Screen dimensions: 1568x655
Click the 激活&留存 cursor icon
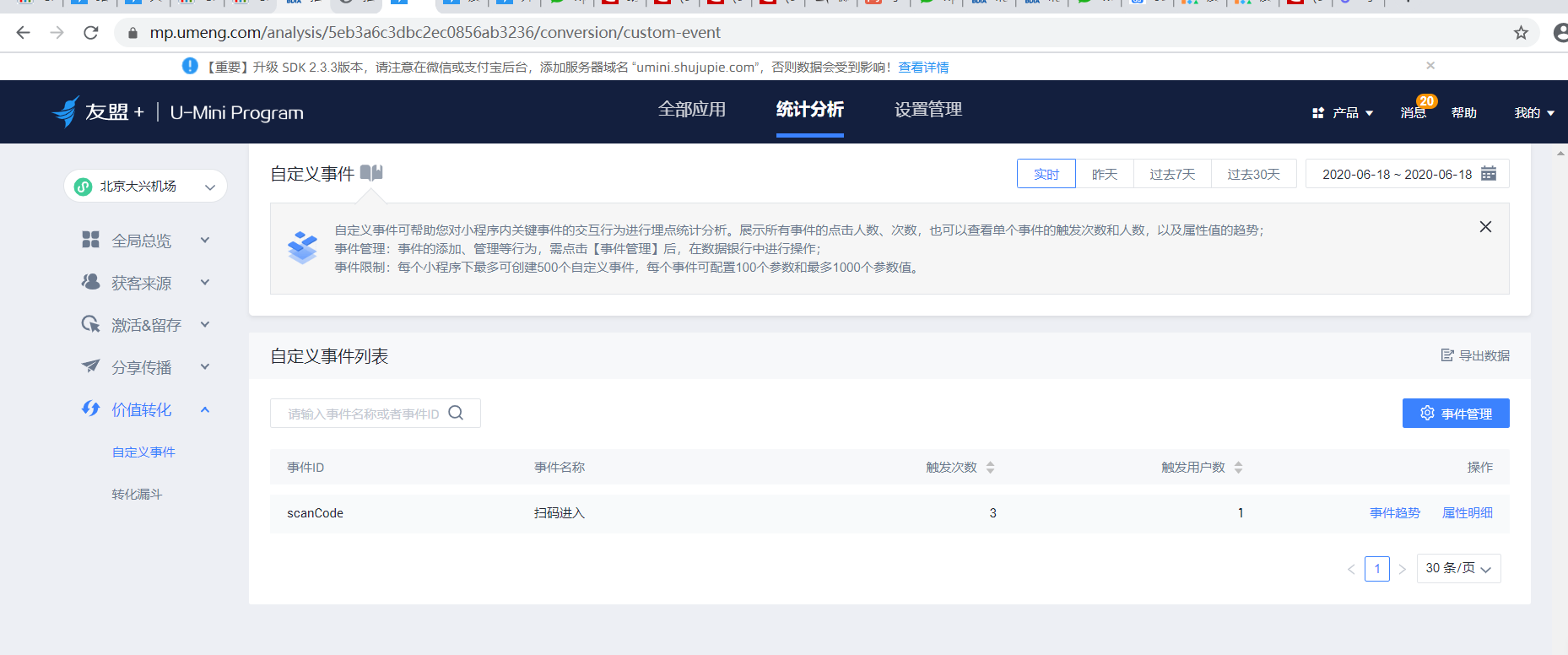pyautogui.click(x=90, y=324)
